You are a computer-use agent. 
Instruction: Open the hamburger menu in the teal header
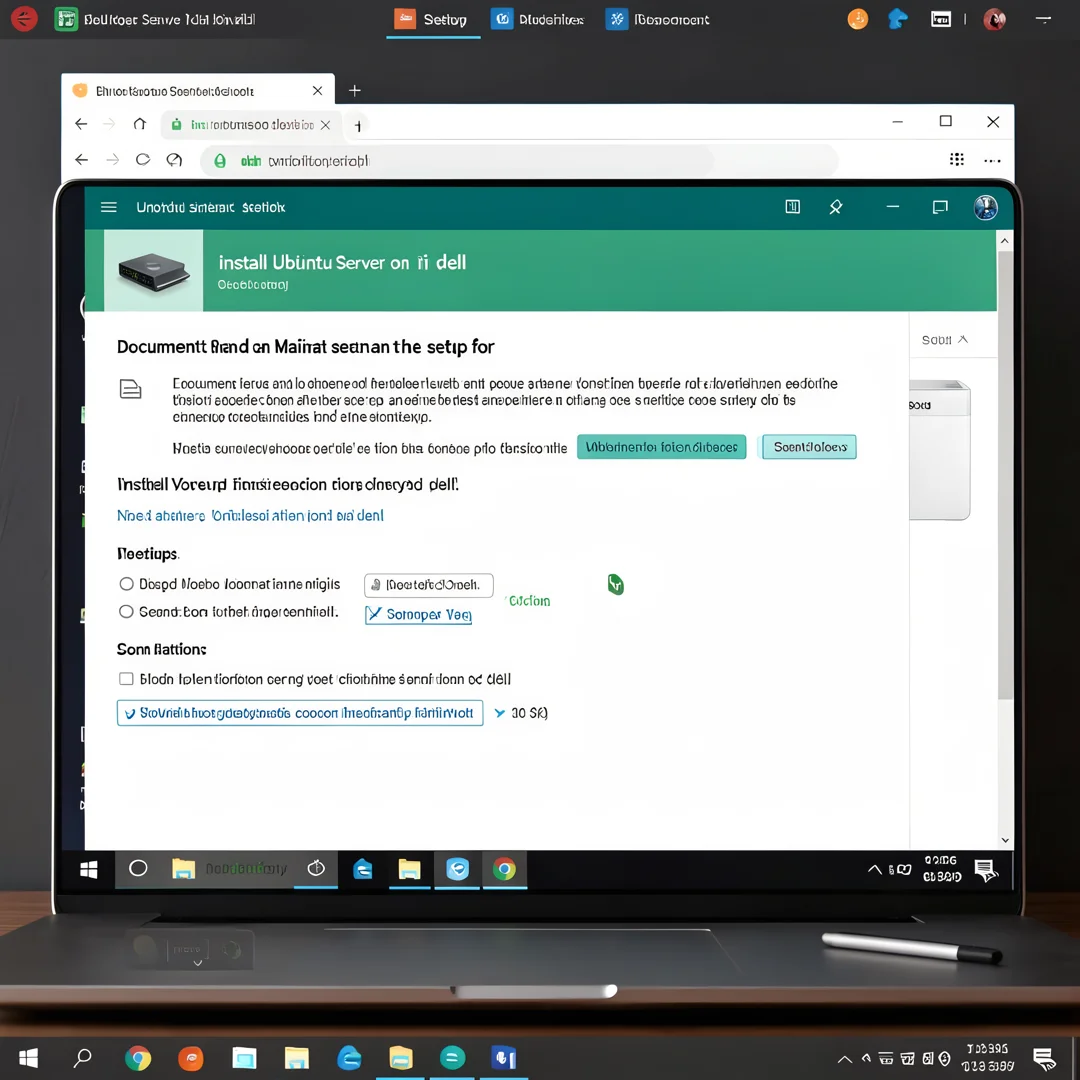(x=109, y=207)
